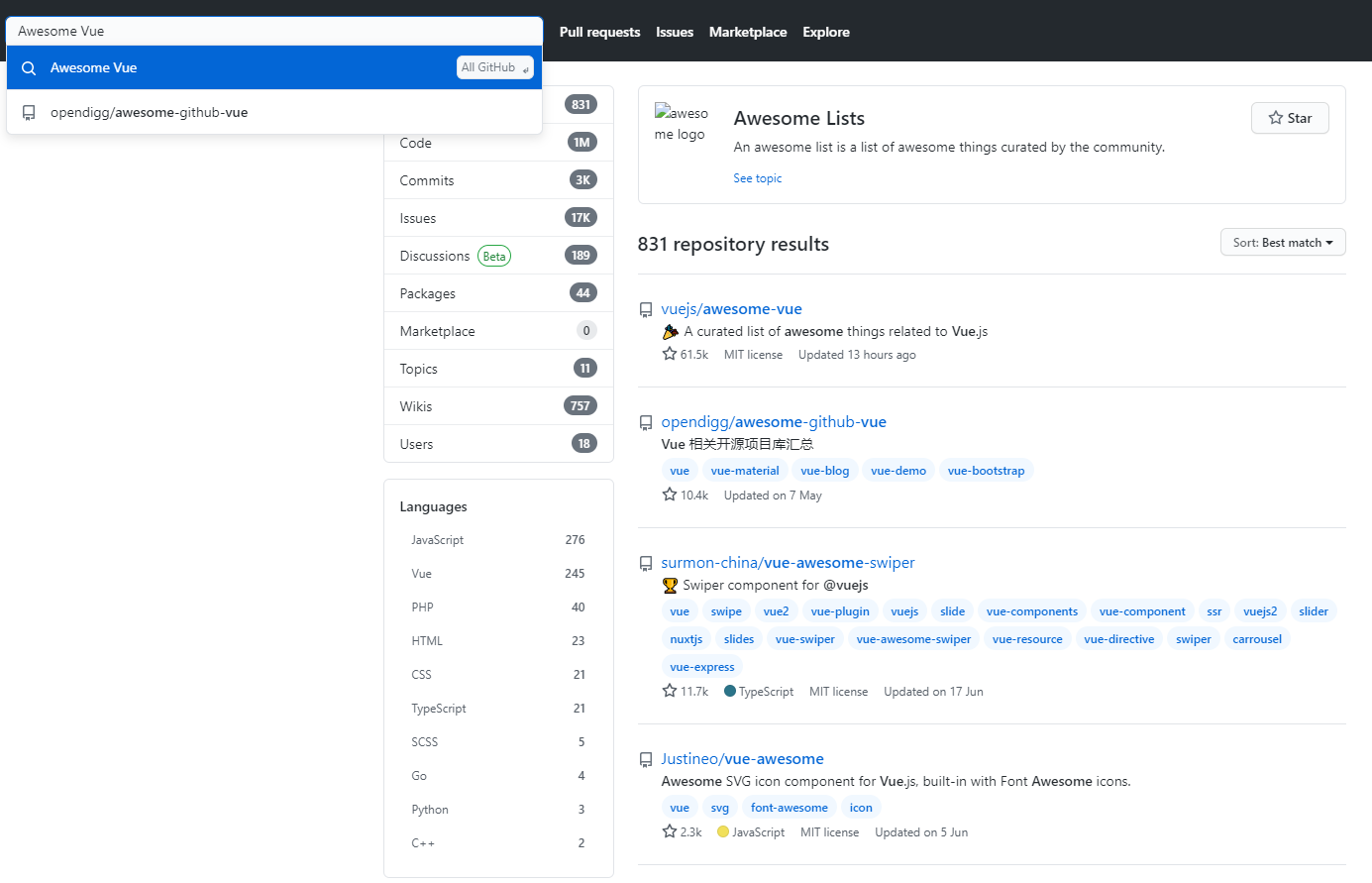Click '831 repository results' heading
This screenshot has width=1372, height=883.
tap(733, 244)
